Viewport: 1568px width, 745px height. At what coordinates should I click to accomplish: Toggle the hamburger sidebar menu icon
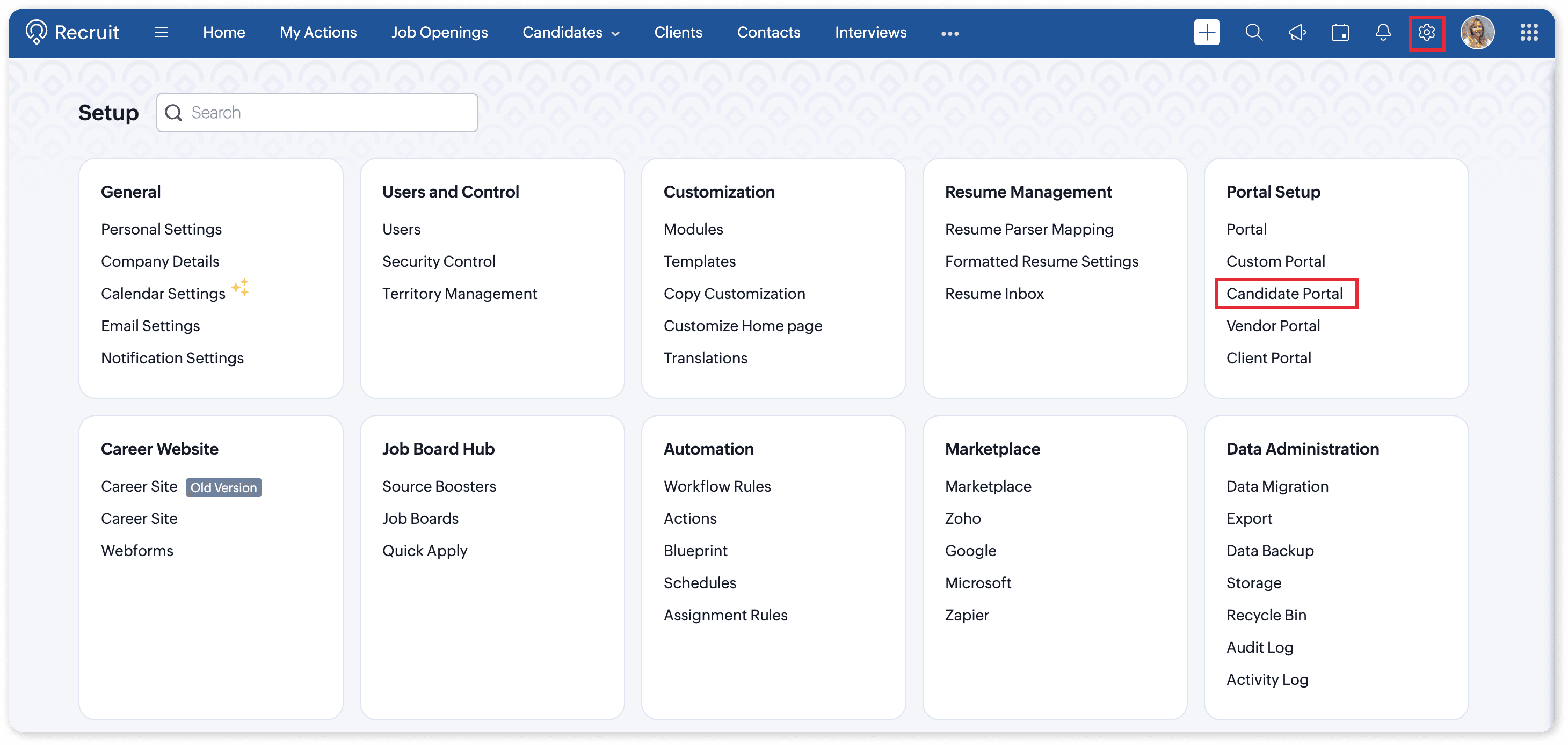pos(161,33)
